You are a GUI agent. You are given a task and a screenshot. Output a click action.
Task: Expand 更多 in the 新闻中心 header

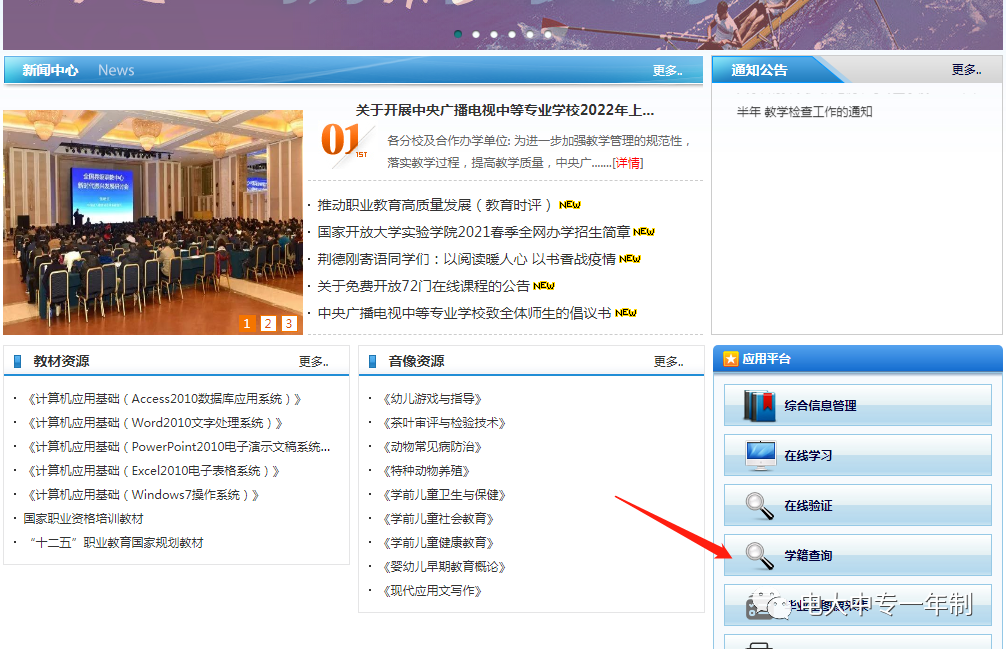667,71
